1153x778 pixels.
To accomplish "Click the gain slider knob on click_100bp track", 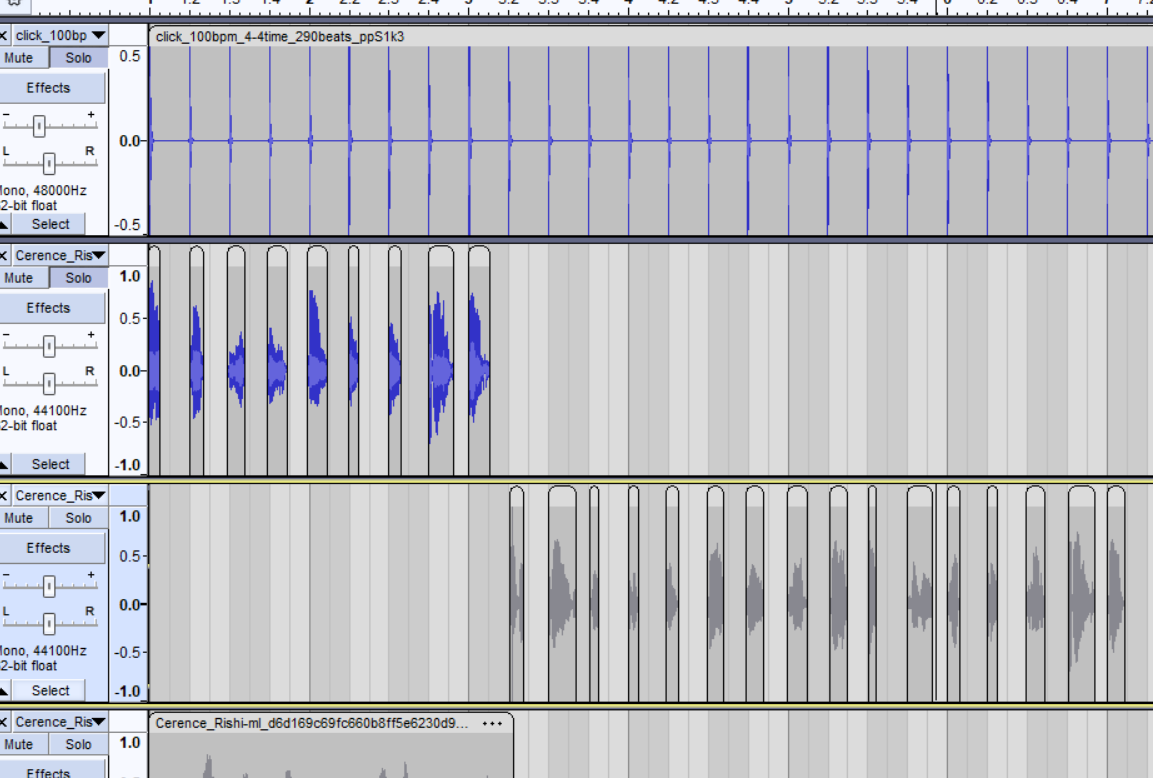I will (x=39, y=126).
